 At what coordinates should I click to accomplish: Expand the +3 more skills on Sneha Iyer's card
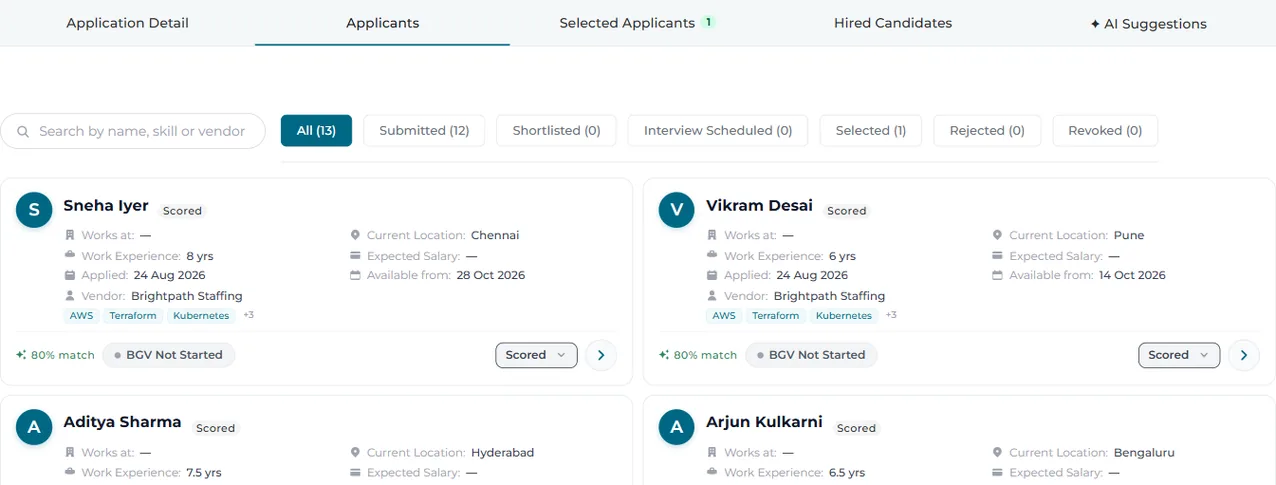[248, 315]
